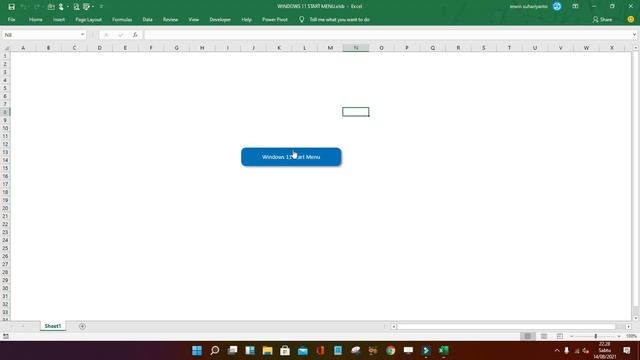Open the Formulas ribbon tab
The width and height of the screenshot is (640, 360).
122,19
